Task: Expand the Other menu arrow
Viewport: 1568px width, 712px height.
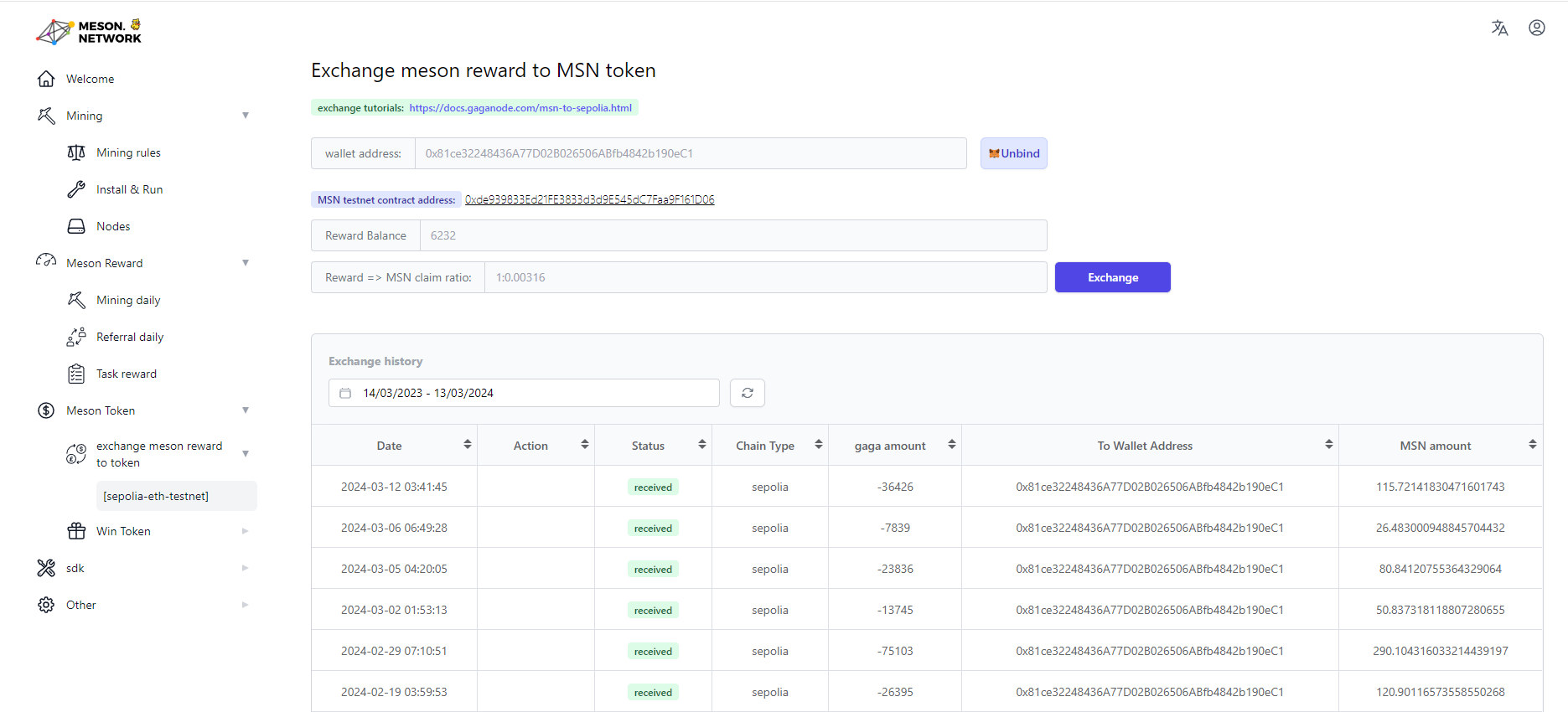Action: (x=246, y=605)
